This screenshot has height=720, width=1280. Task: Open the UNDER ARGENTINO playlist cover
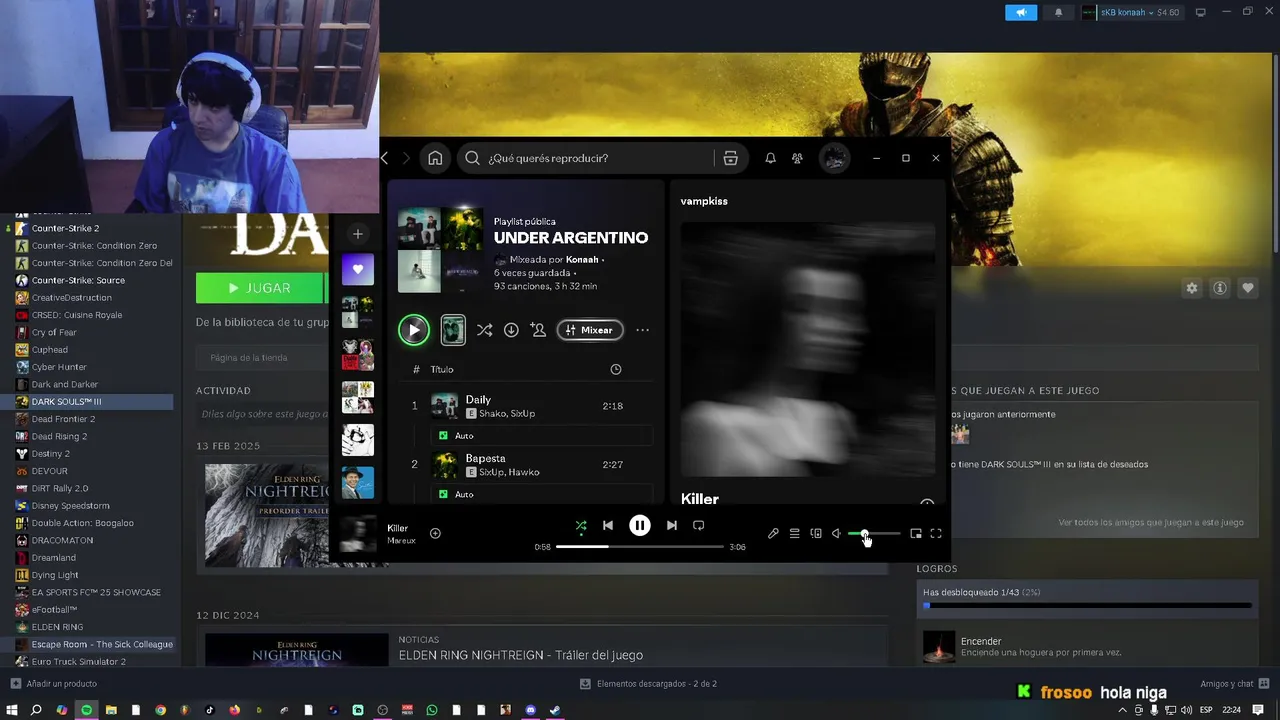(440, 250)
